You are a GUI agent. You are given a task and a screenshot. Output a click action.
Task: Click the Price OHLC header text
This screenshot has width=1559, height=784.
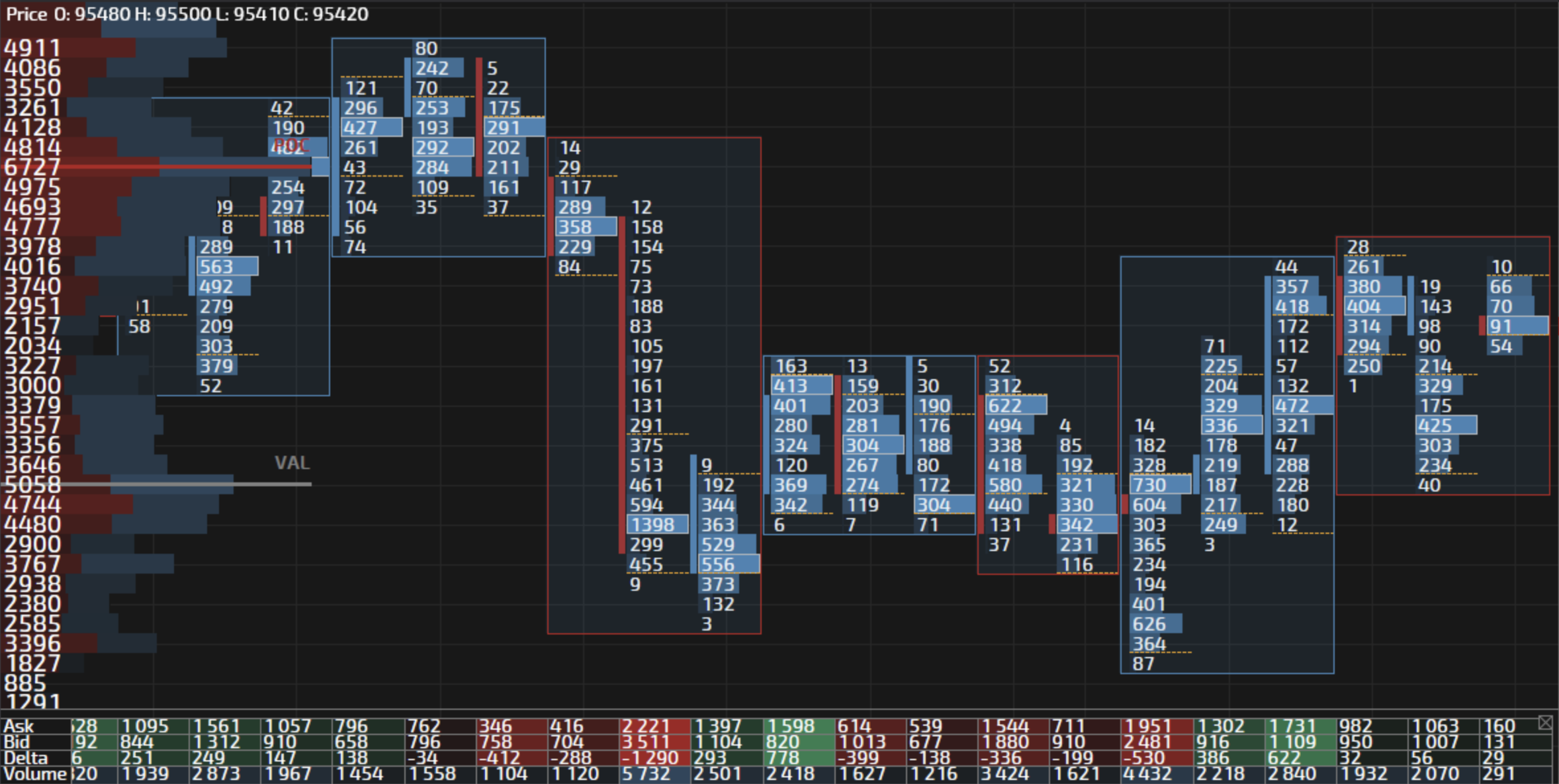tap(187, 14)
